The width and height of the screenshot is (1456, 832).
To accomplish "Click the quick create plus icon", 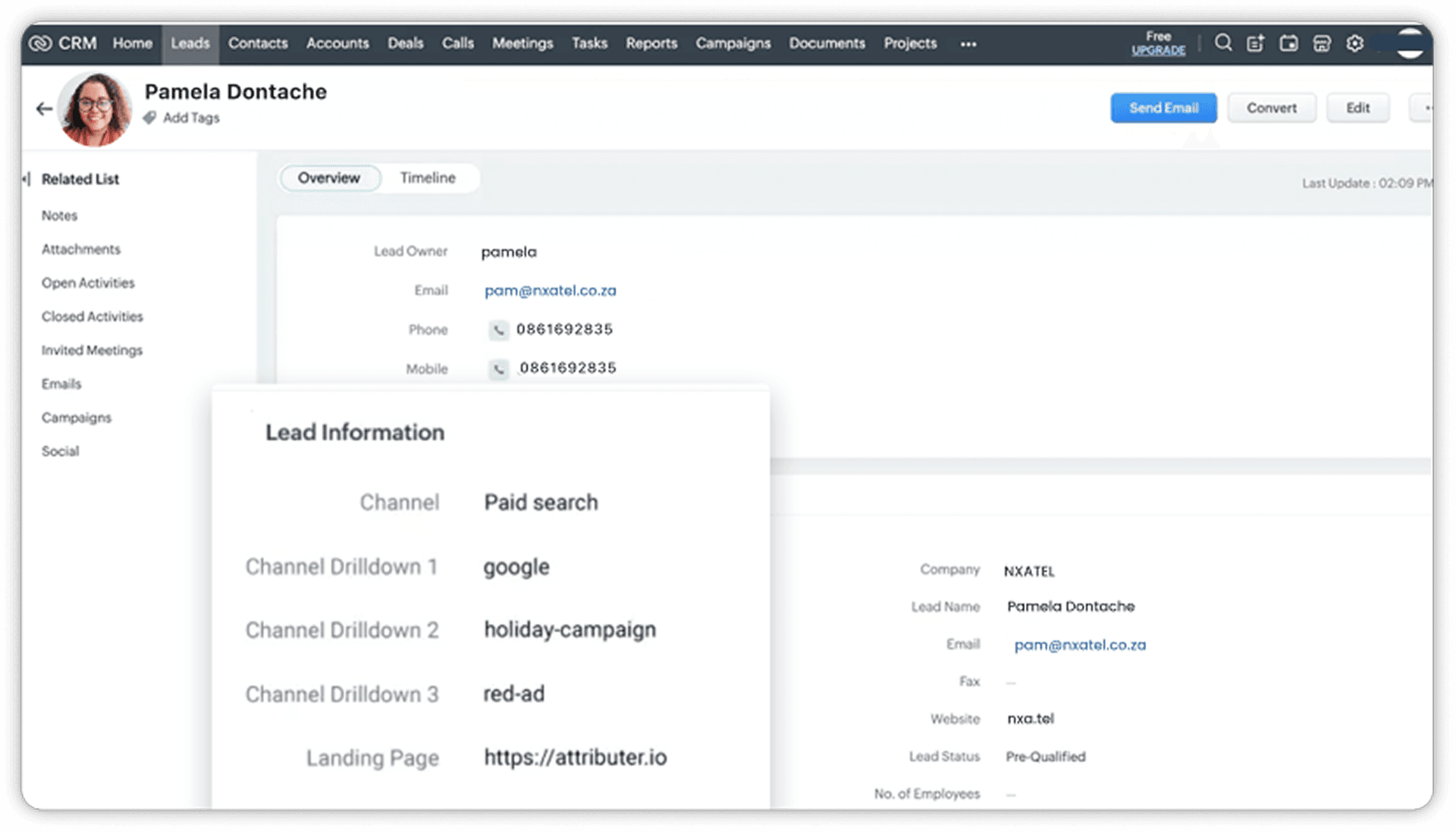I will click(1256, 43).
